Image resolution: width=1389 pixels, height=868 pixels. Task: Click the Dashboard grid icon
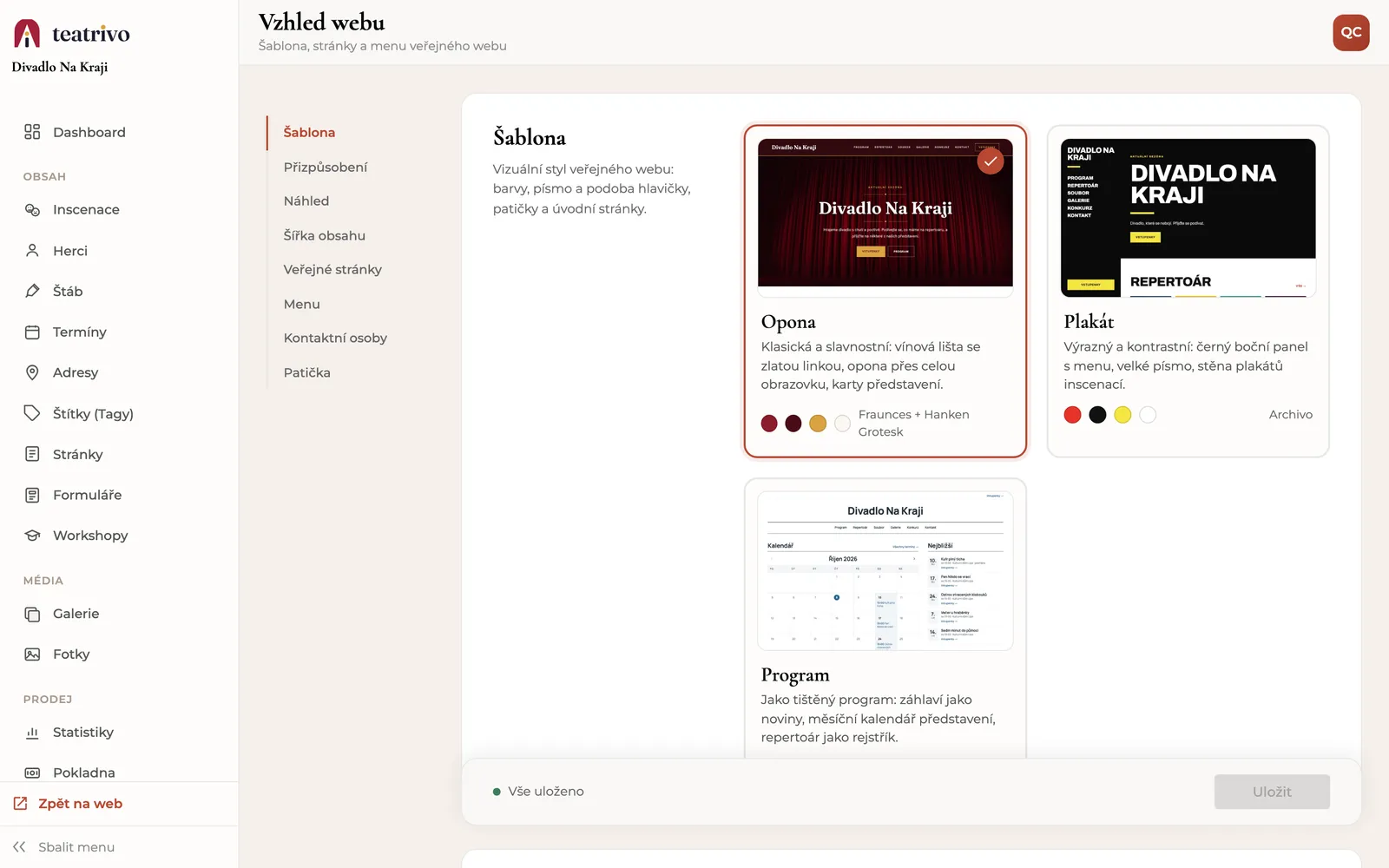(x=32, y=132)
